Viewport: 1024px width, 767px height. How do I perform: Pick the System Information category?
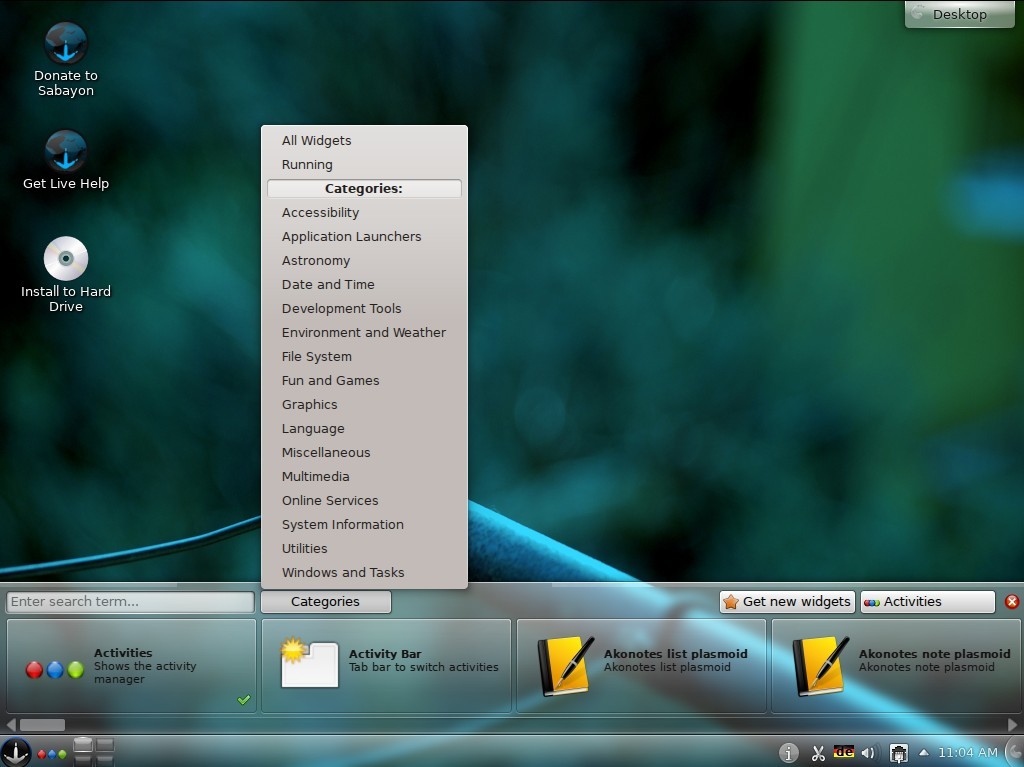point(364,525)
